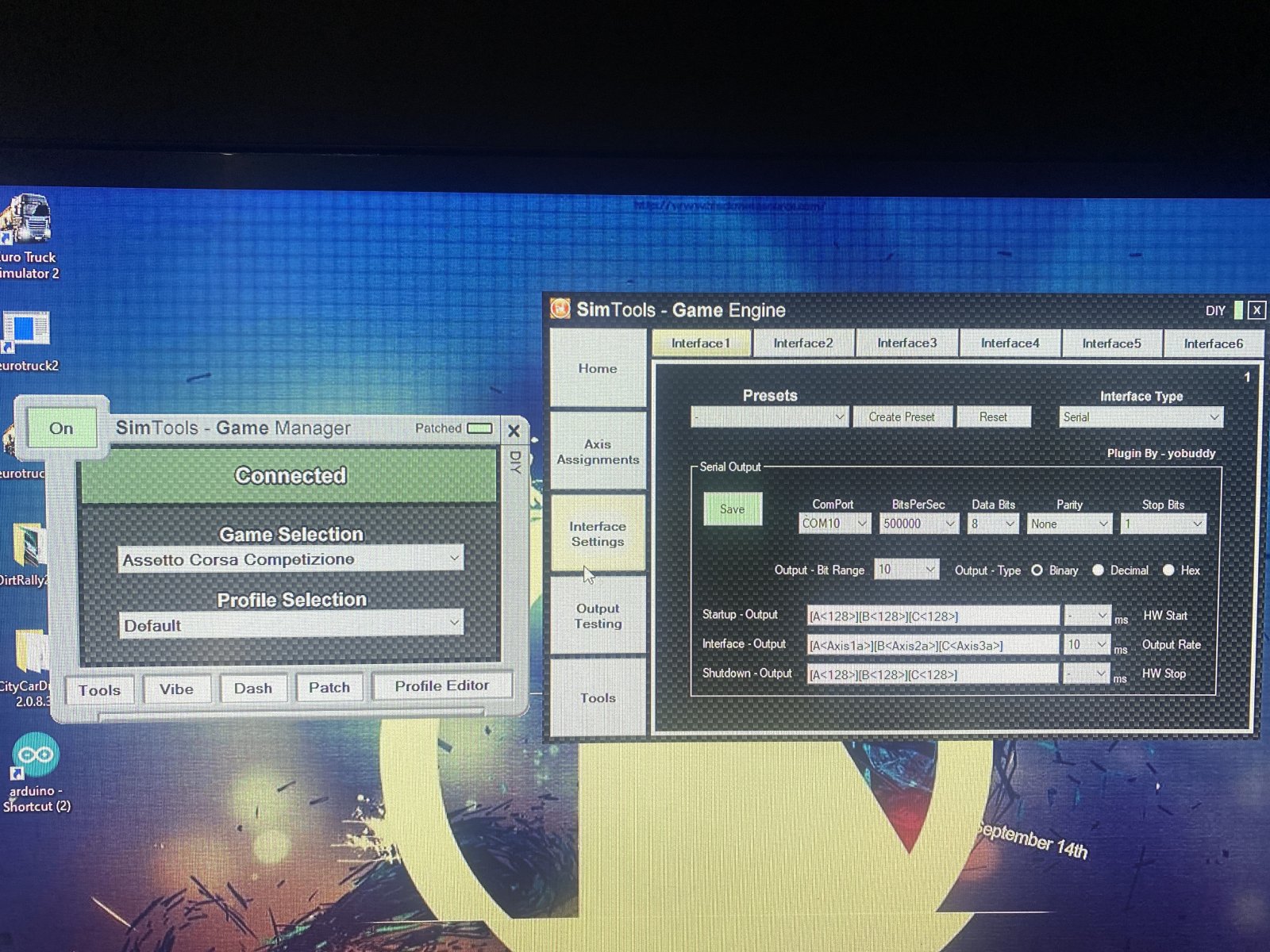Image resolution: width=1270 pixels, height=952 pixels.
Task: Open Startup Output HW Start ms dropdown
Action: point(1087,616)
